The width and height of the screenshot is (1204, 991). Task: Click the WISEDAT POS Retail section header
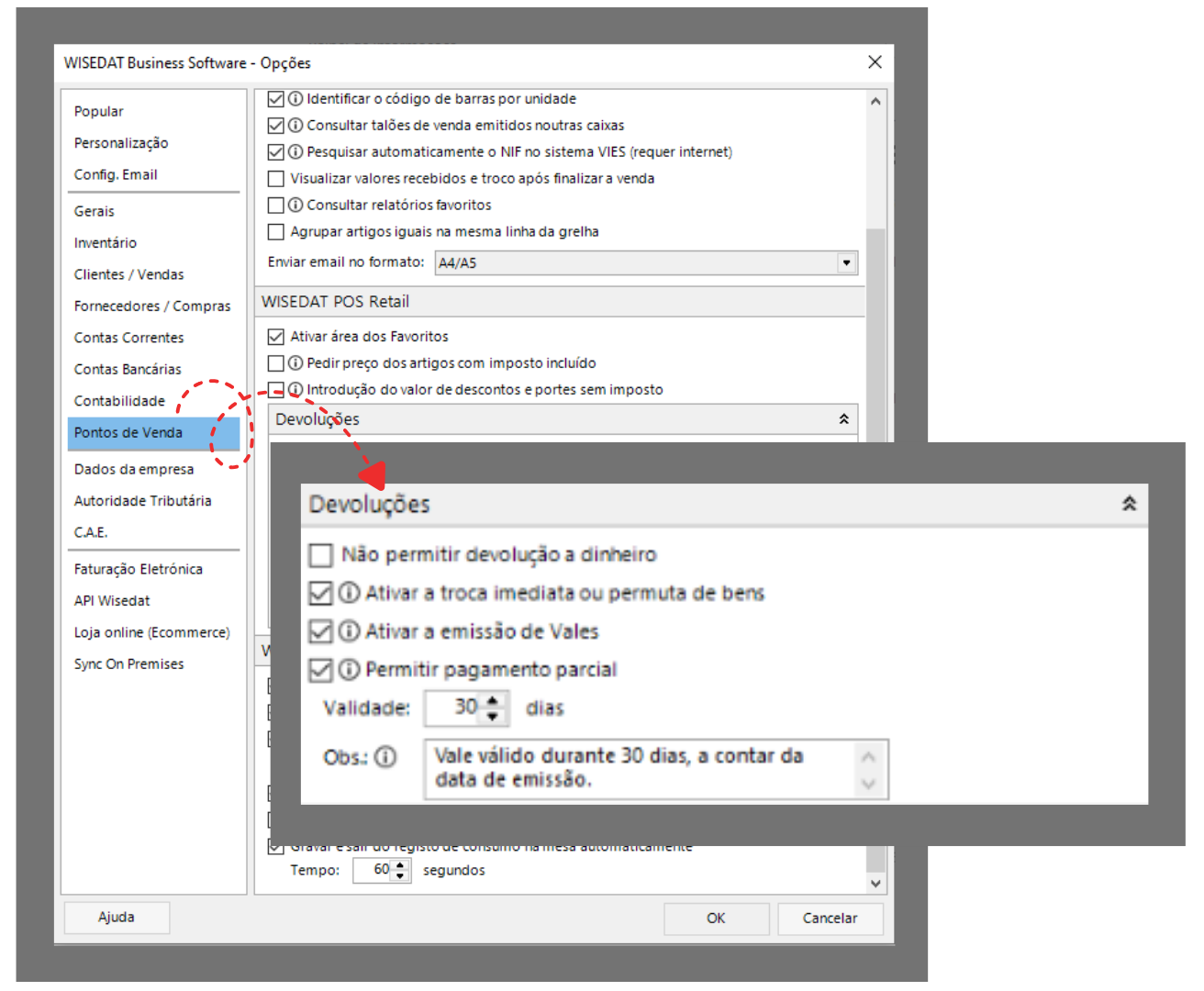click(x=560, y=302)
